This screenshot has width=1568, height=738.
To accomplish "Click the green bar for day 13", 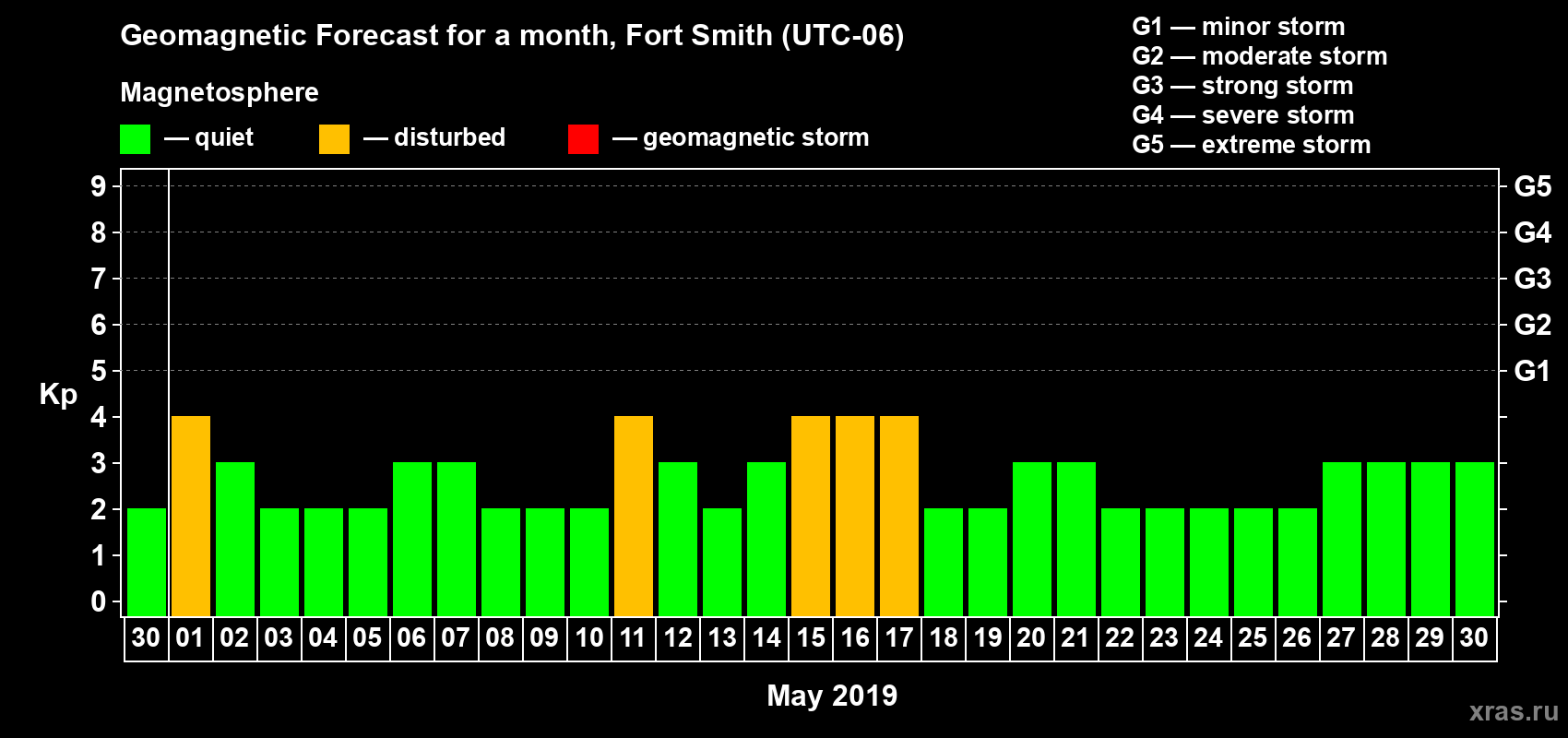I will tap(722, 562).
